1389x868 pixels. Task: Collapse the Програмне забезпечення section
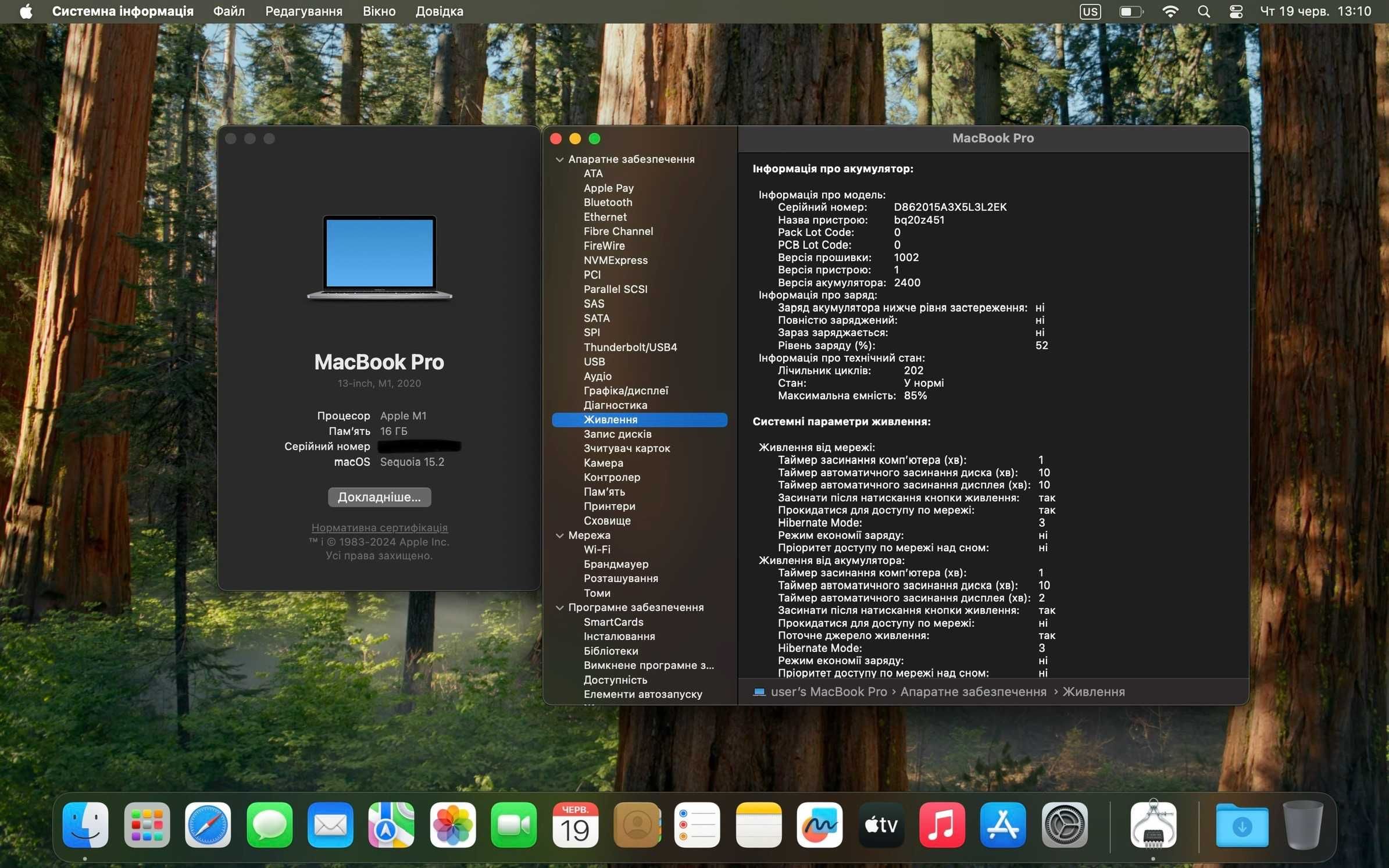pyautogui.click(x=559, y=608)
